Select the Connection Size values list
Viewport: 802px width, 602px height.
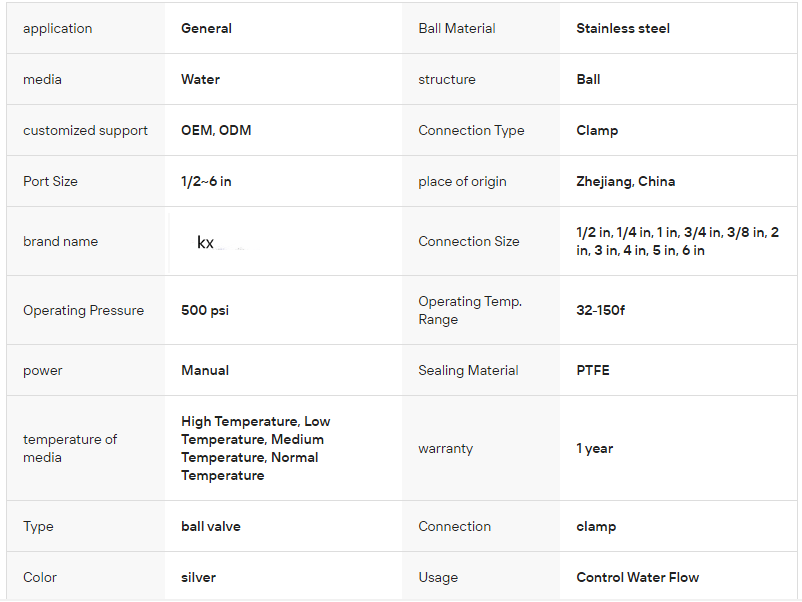pyautogui.click(x=677, y=242)
